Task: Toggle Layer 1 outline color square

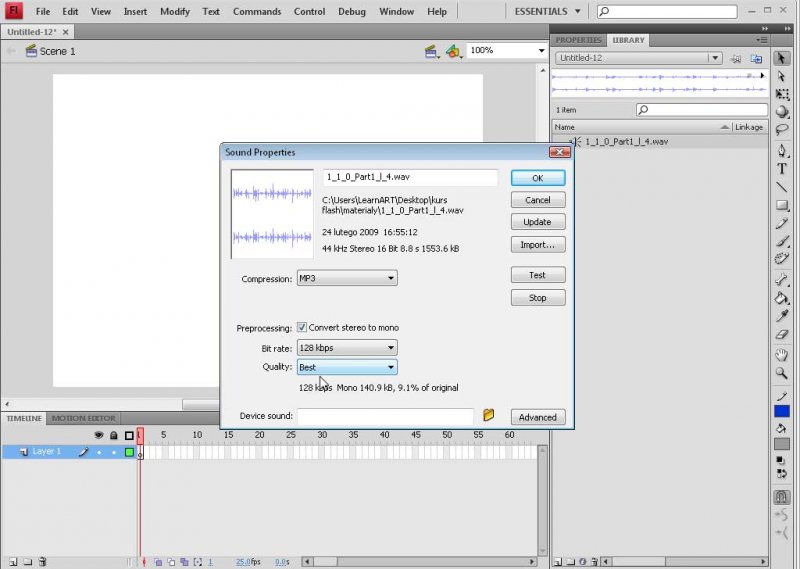Action: tap(129, 452)
